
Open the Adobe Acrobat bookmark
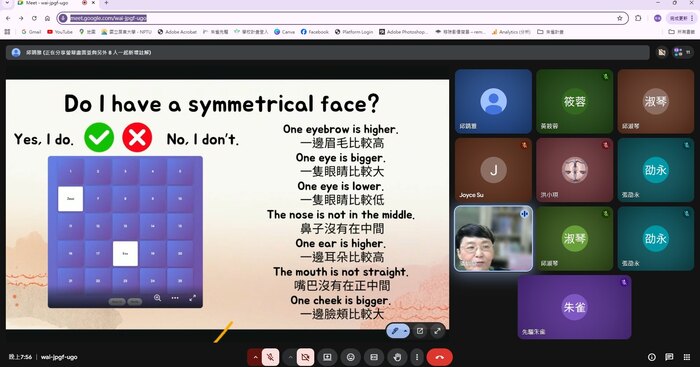[x=177, y=32]
